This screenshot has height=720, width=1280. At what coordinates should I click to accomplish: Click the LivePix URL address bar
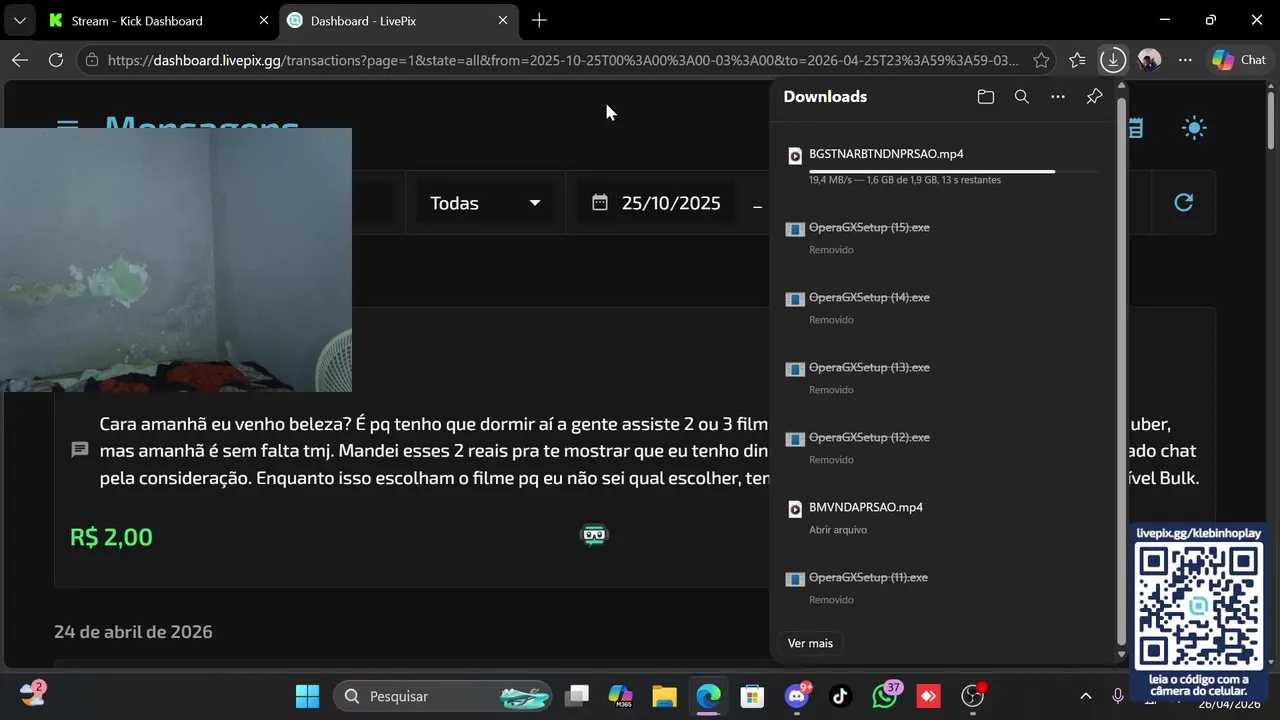(564, 60)
